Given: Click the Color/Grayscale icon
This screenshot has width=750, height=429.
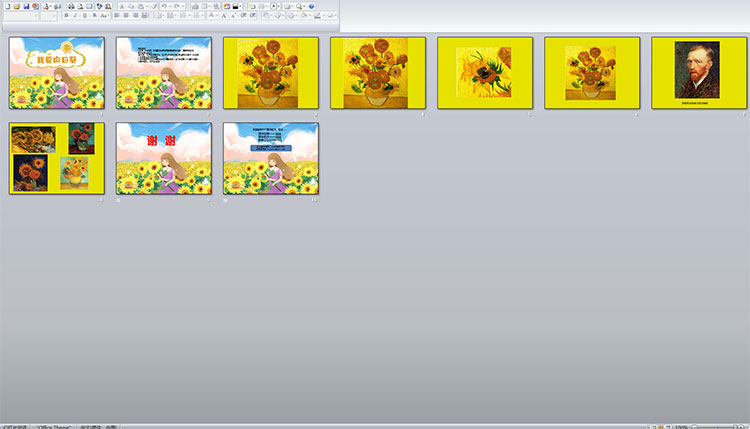Looking at the screenshot, I should click(x=236, y=7).
